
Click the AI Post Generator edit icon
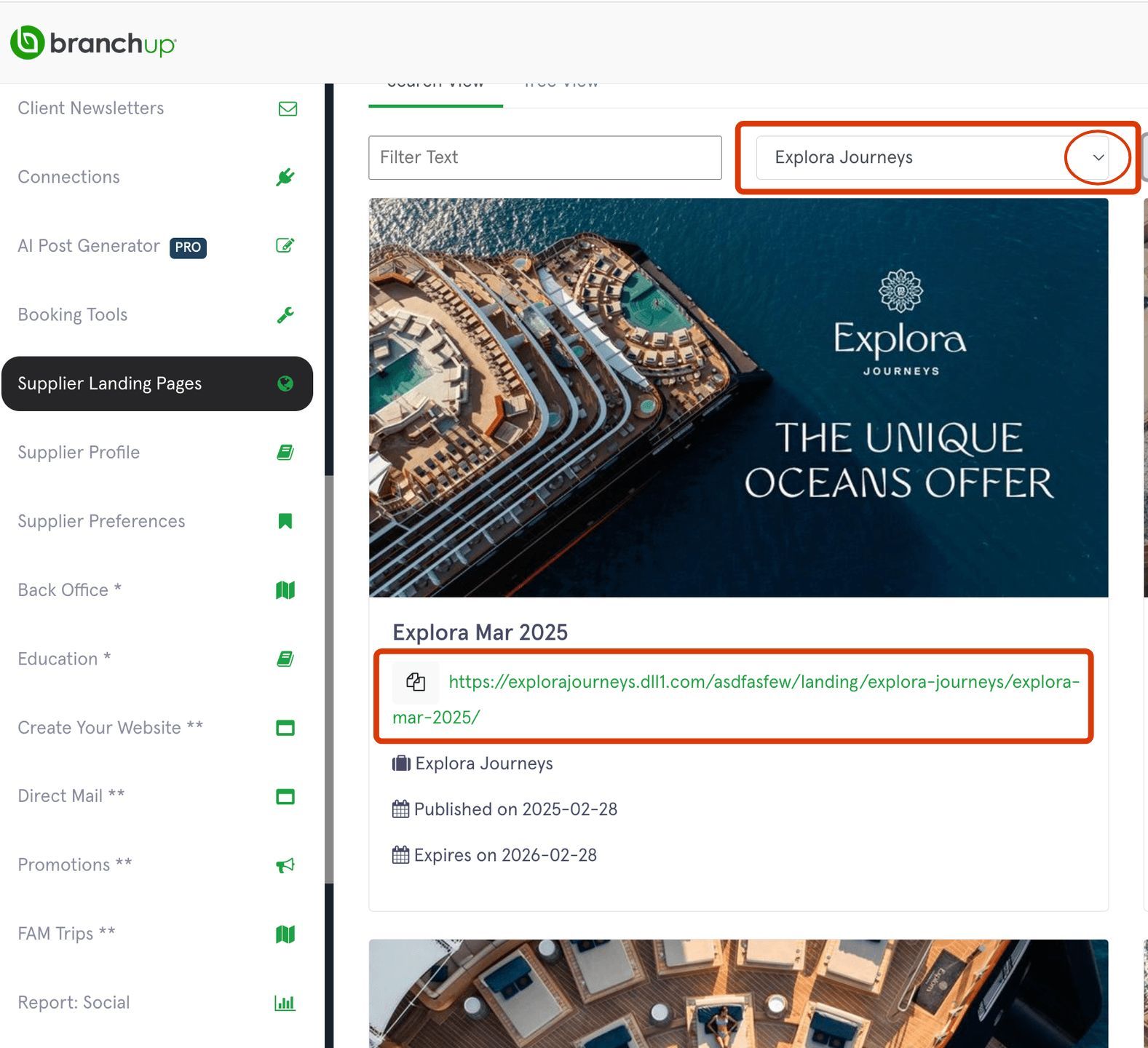point(285,246)
